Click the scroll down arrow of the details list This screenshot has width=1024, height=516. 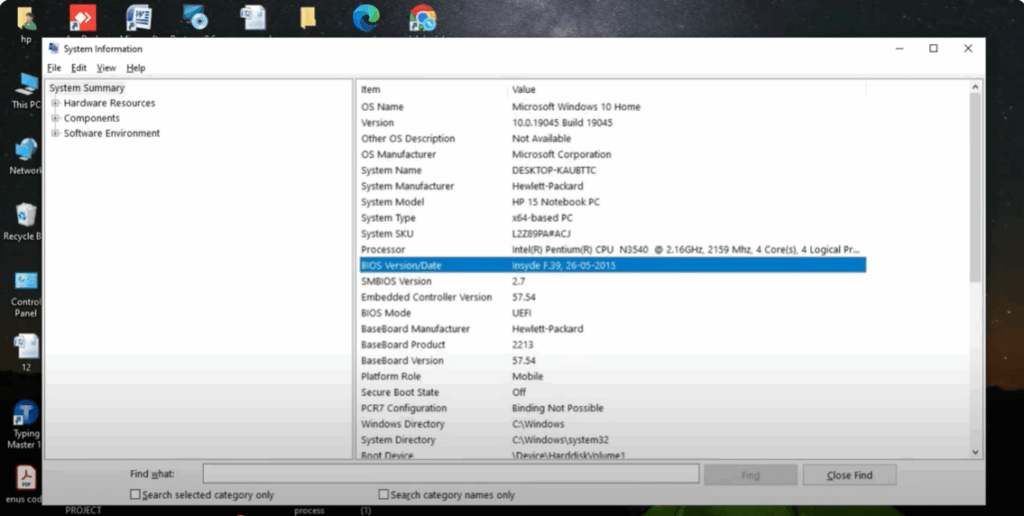click(x=975, y=452)
